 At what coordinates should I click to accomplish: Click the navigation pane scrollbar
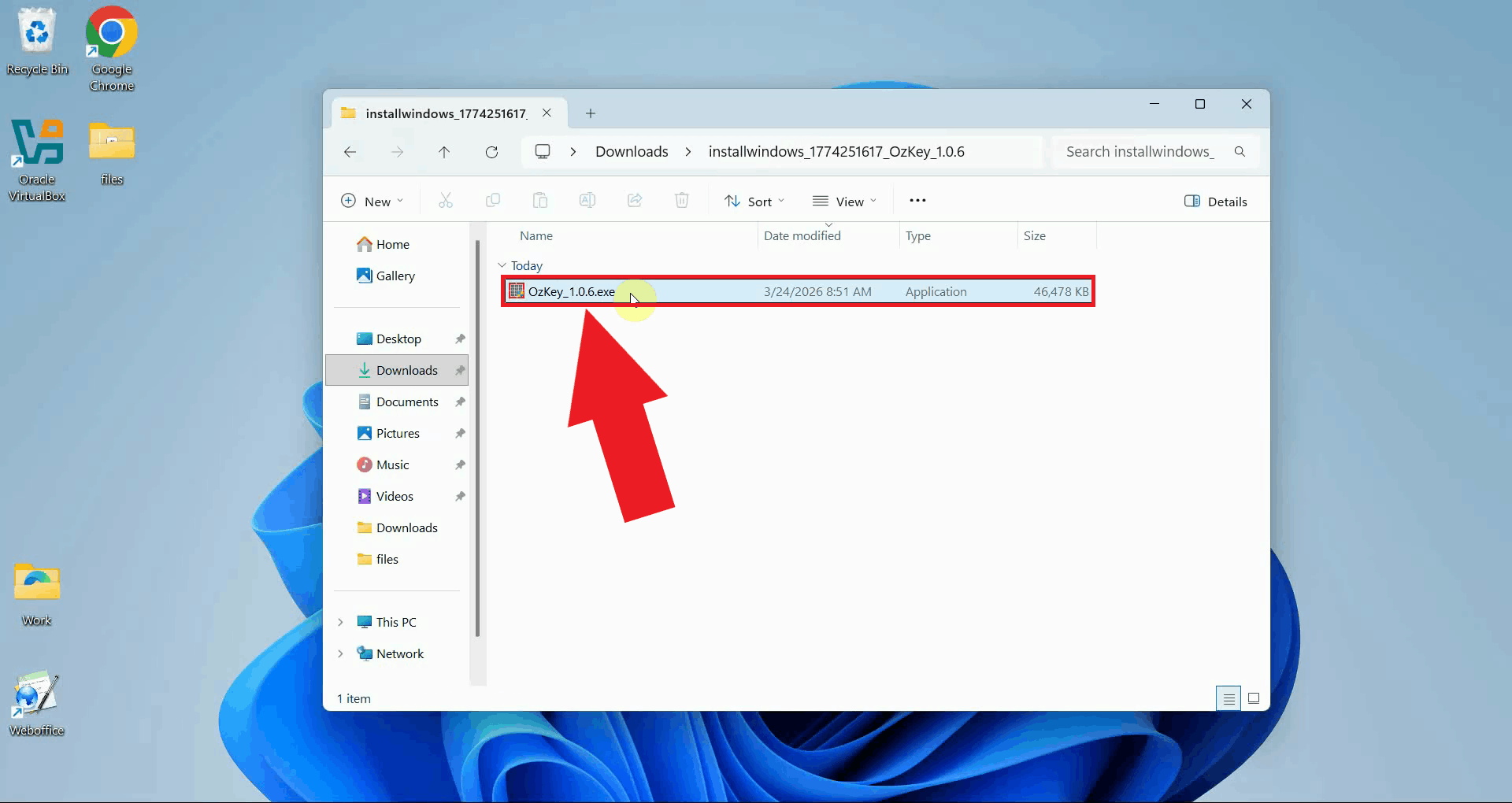point(477,437)
